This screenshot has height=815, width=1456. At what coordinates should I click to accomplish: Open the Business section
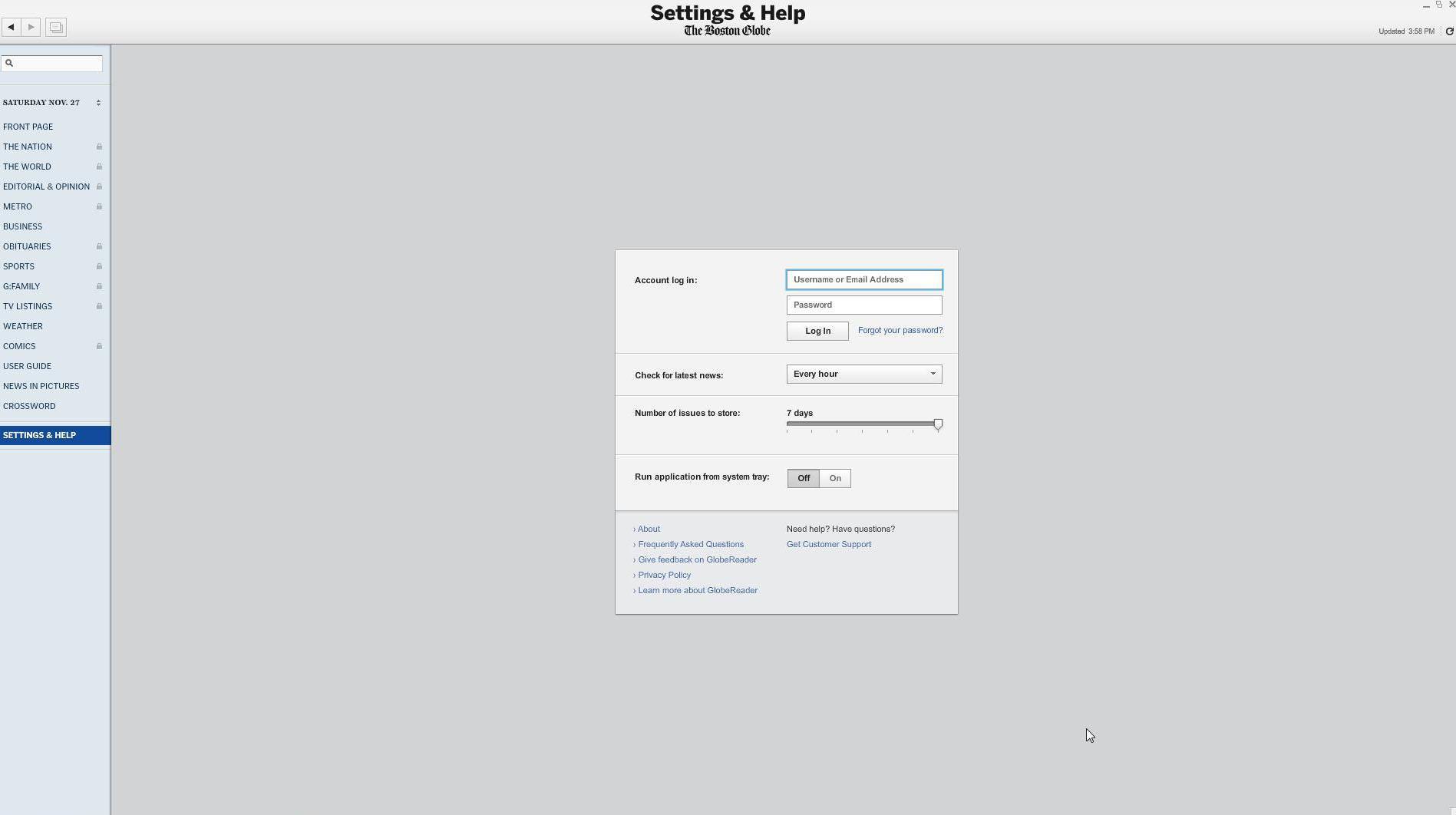point(22,226)
